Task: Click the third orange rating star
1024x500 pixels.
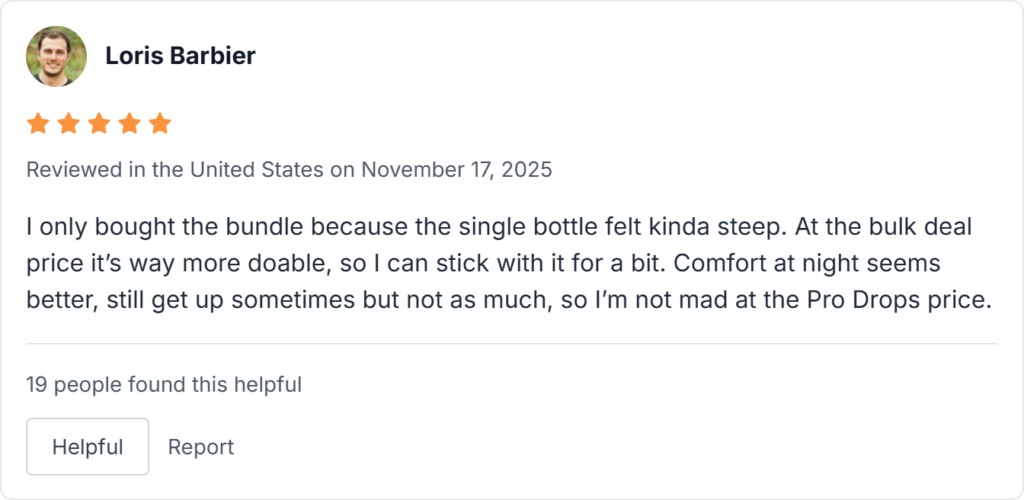Action: [99, 124]
